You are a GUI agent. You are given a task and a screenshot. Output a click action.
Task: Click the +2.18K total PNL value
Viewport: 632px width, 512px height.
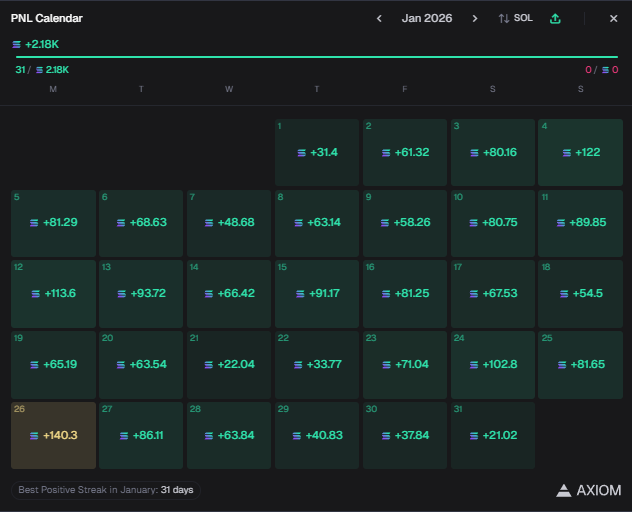(x=42, y=44)
